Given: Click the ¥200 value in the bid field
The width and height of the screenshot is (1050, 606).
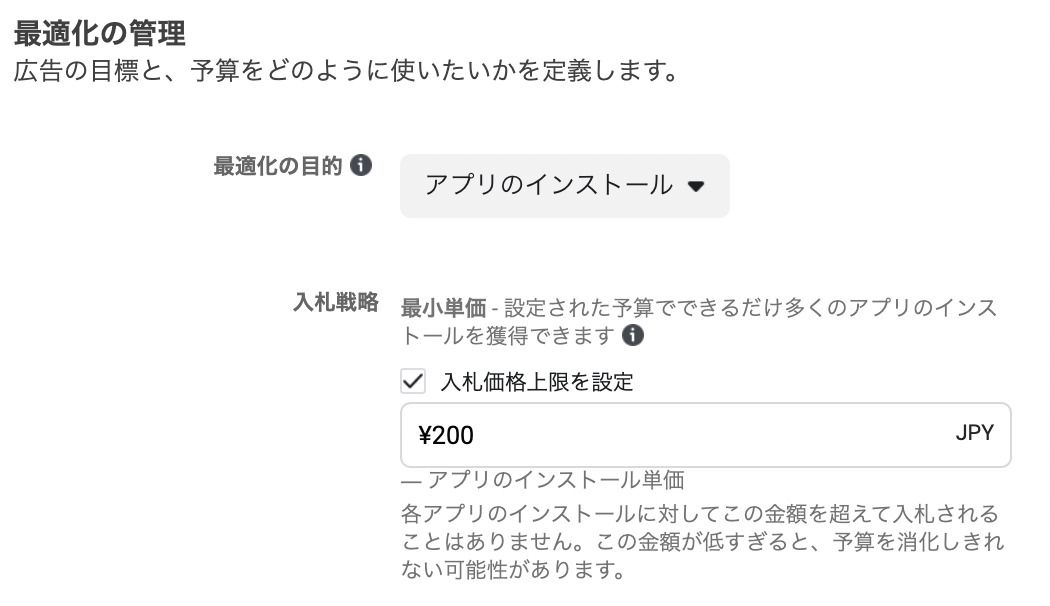Looking at the screenshot, I should [x=446, y=435].
